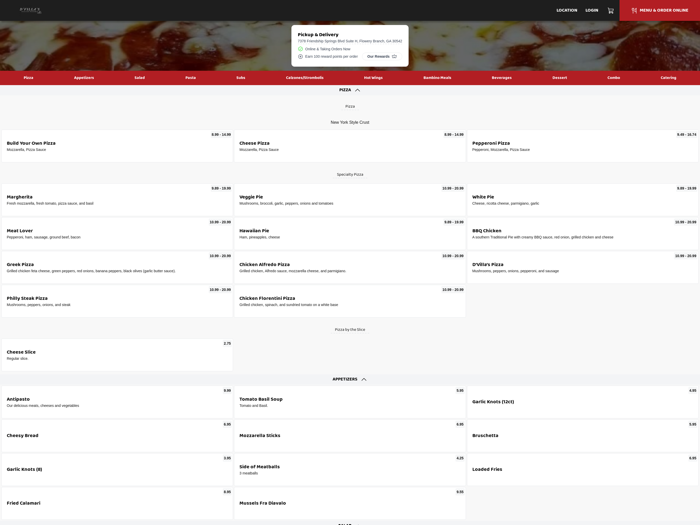Collapse the PIZZA section chevron

coord(358,90)
